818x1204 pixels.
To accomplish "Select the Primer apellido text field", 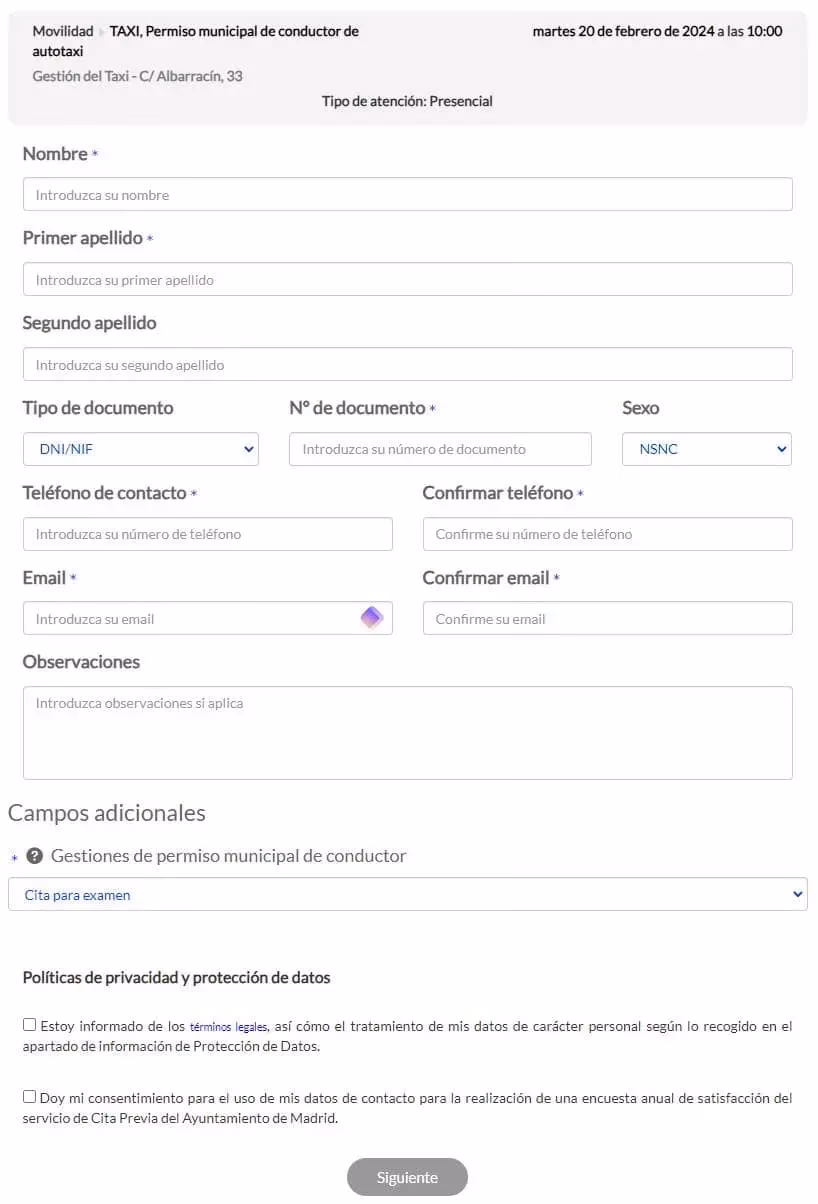I will pyautogui.click(x=406, y=279).
